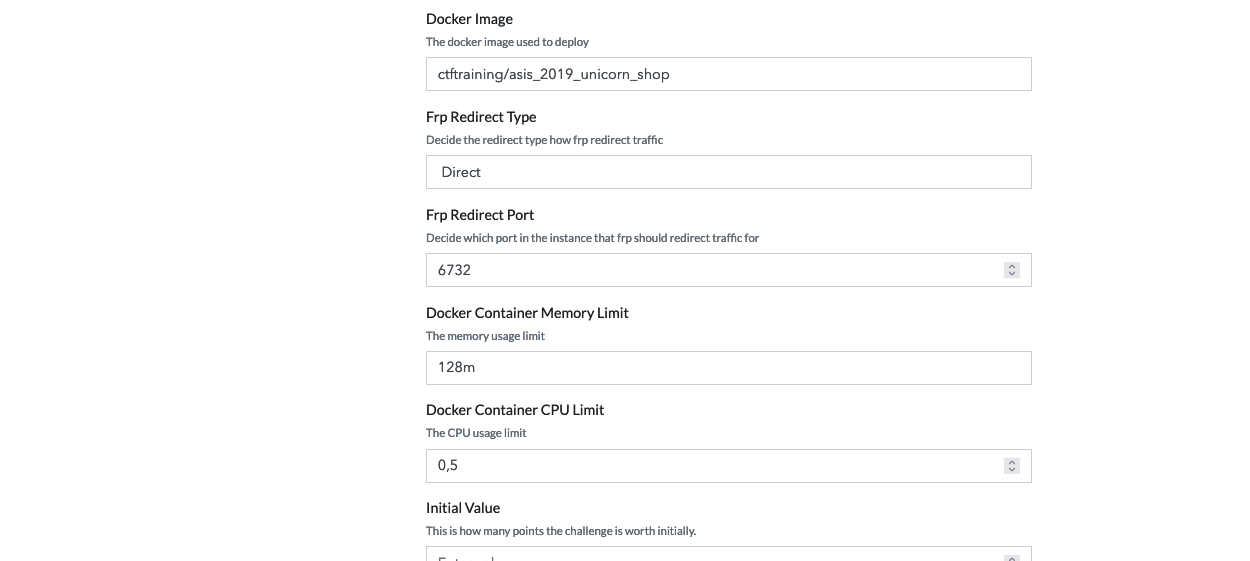Select the Docker Container Memory Limit field with 128m
Viewport: 1250px width, 561px height.
tap(728, 368)
